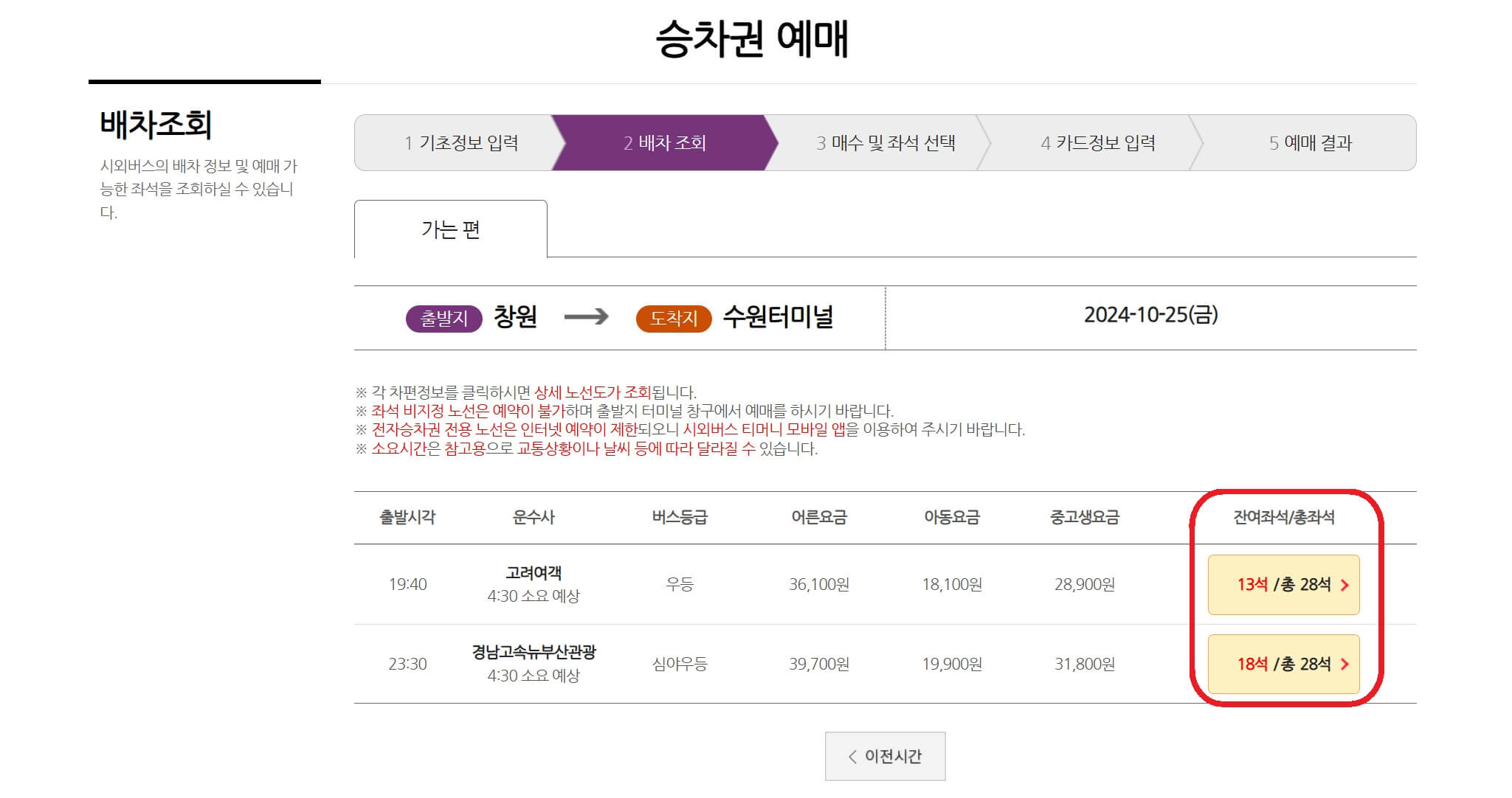This screenshot has height=798, width=1512.
Task: Click step 2 배차 조회 in the progress bar
Action: tap(663, 143)
